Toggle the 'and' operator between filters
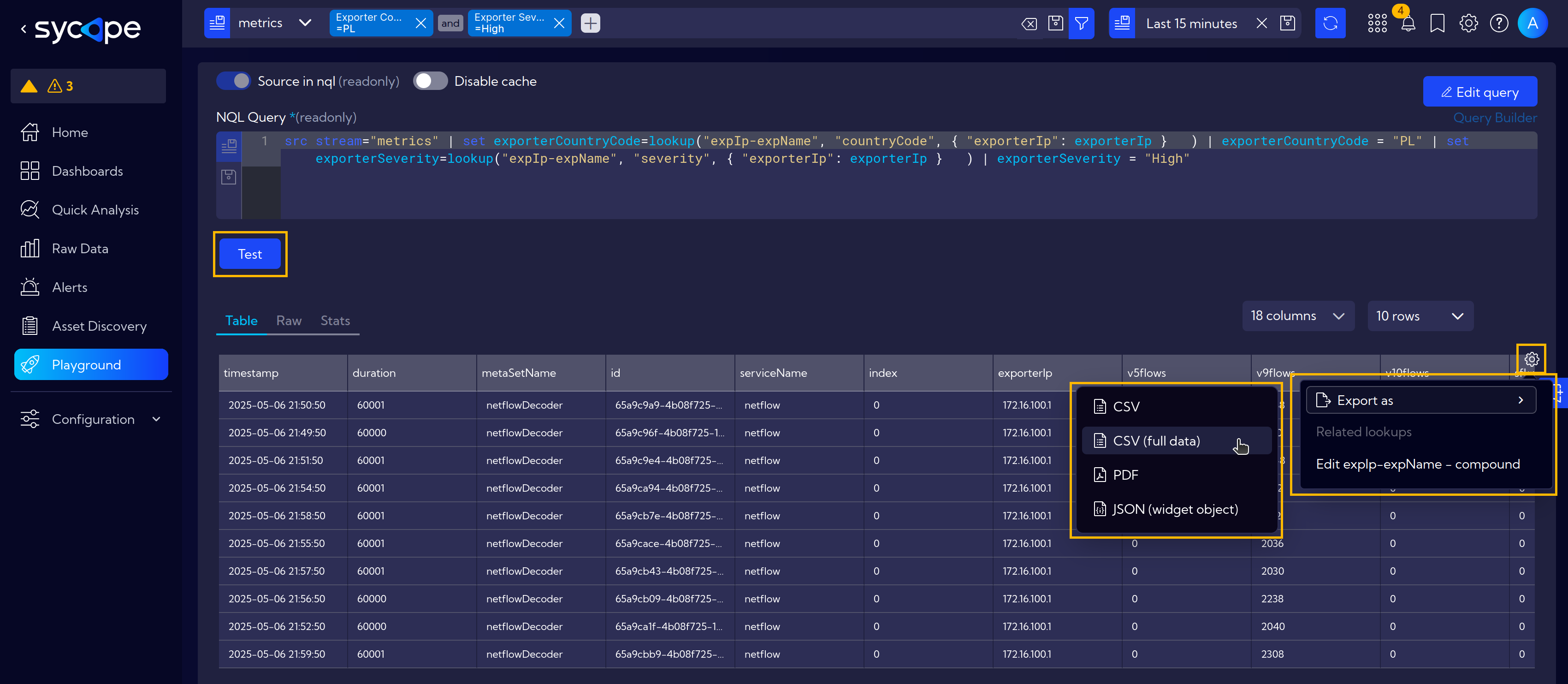Screen dimensions: 1568x684 point(450,23)
